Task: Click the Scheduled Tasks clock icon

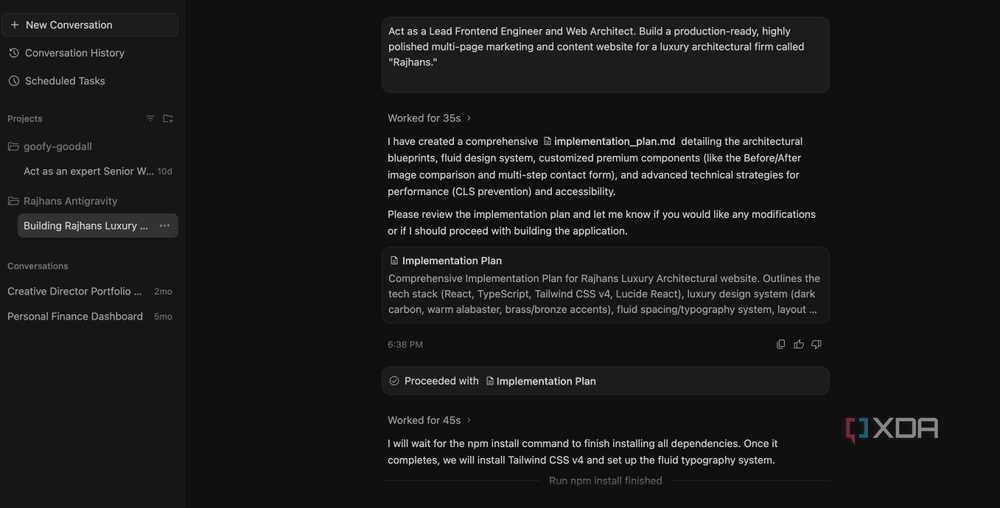Action: 14,81
